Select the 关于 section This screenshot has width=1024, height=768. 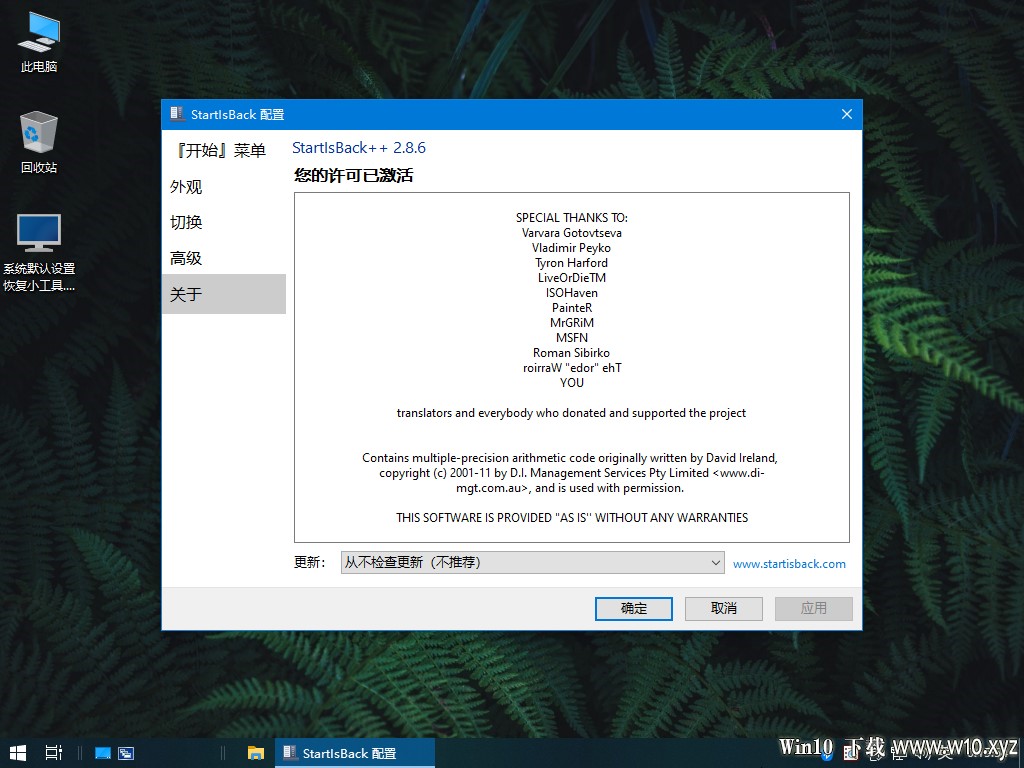[x=224, y=294]
